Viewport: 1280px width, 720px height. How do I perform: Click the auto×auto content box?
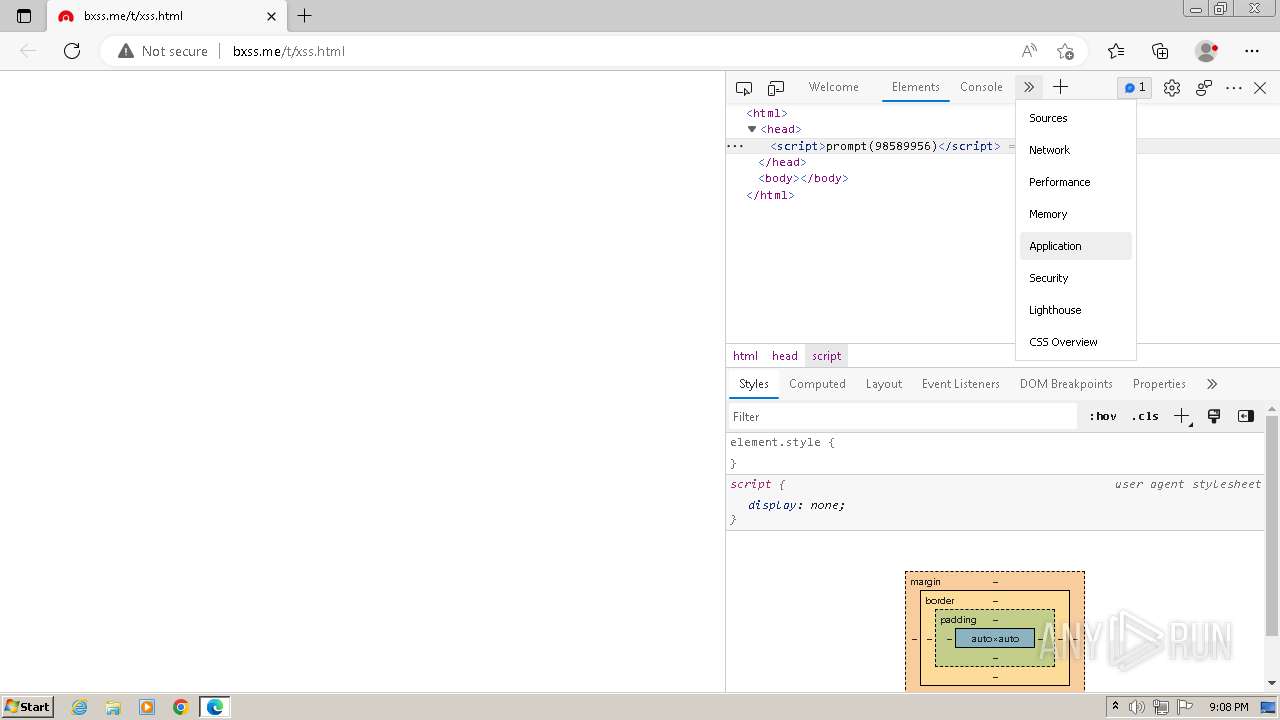pyautogui.click(x=995, y=638)
